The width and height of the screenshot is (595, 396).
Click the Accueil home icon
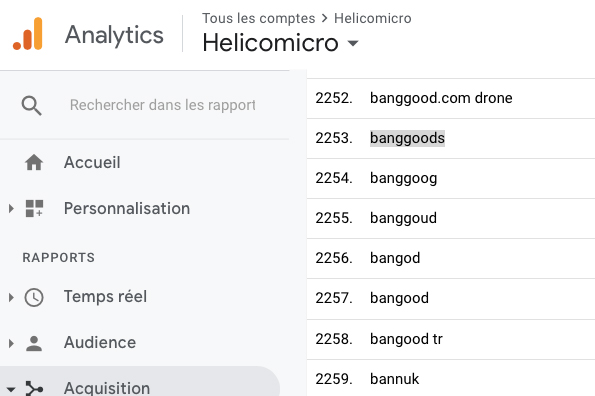34,162
